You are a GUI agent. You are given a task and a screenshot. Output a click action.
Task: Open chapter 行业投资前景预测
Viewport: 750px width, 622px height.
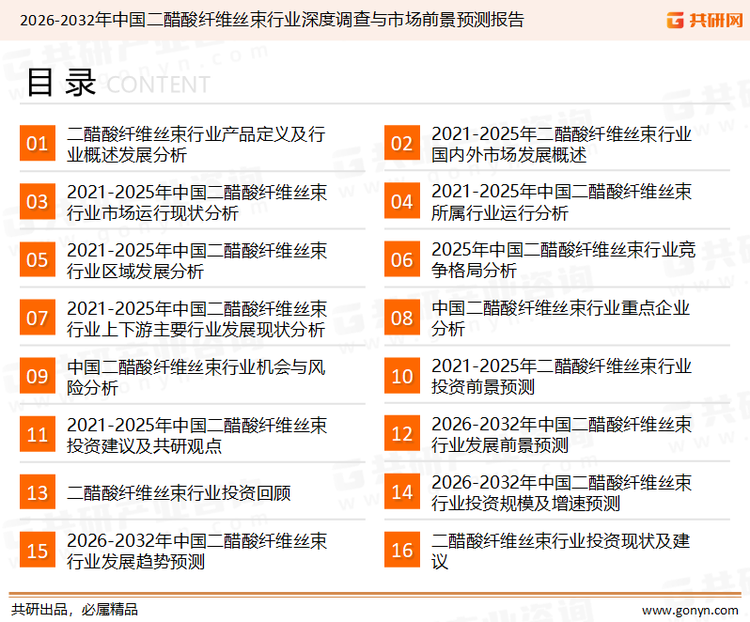point(562,376)
